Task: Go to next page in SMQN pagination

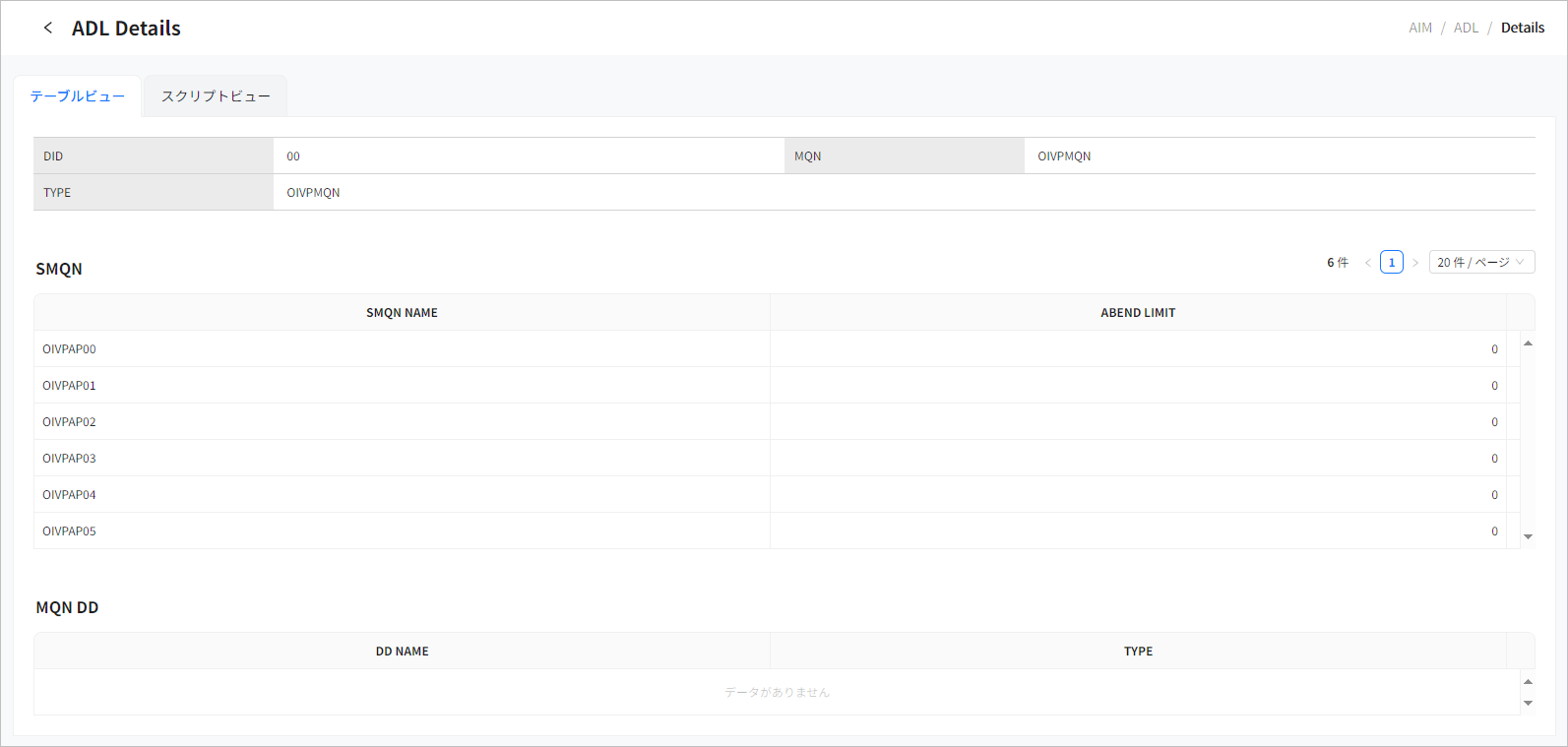Action: click(1415, 263)
